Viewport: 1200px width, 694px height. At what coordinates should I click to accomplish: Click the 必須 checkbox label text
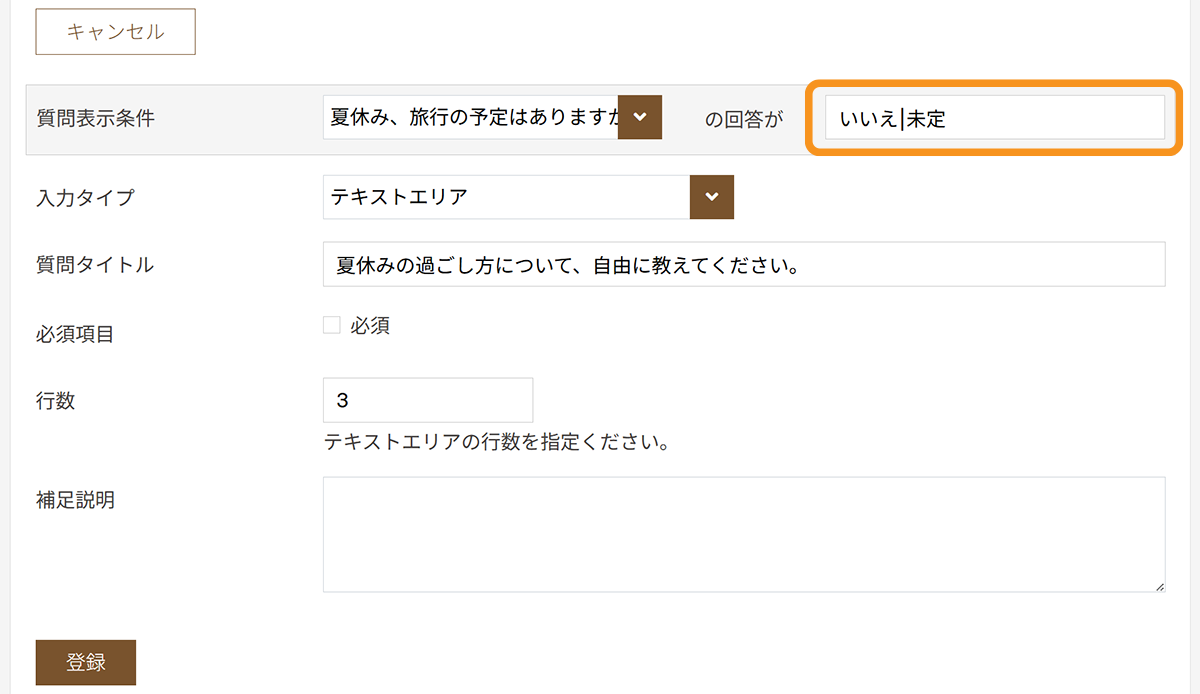[370, 325]
